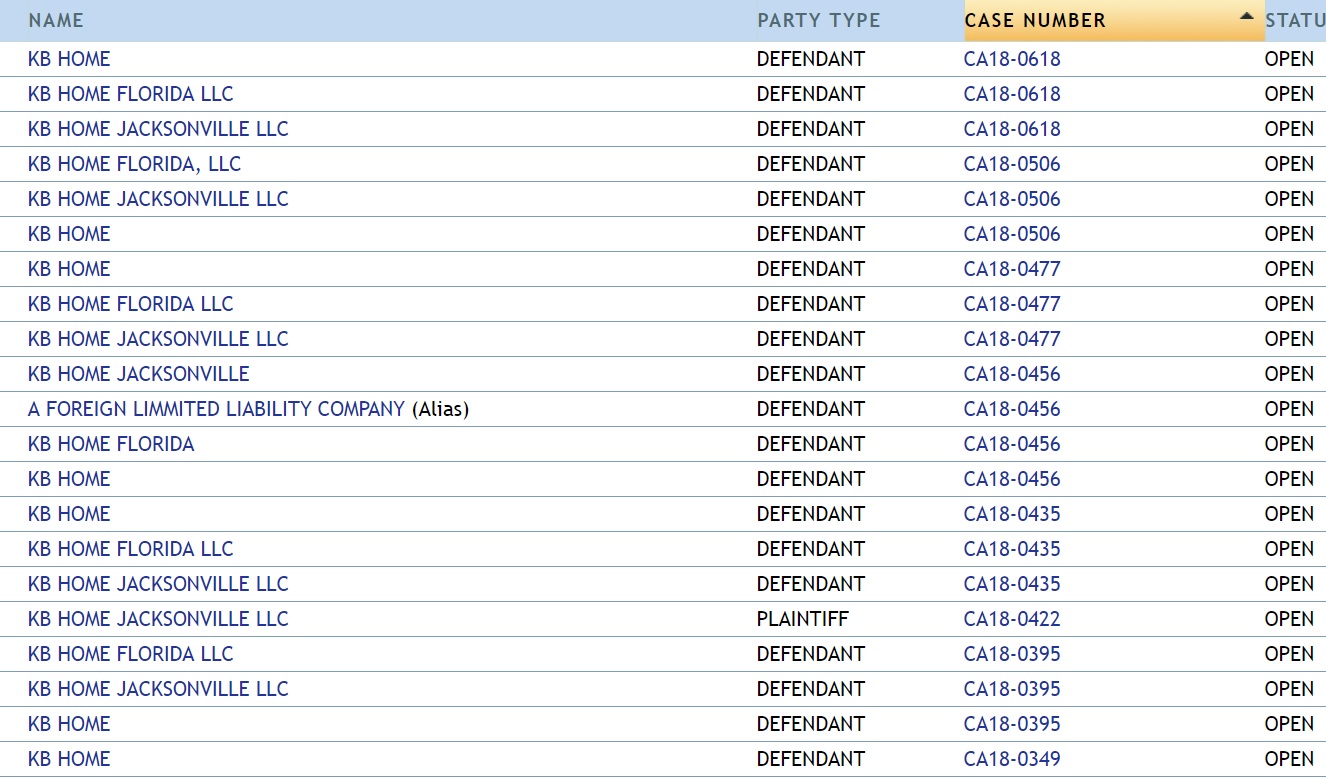This screenshot has width=1326, height=778.
Task: Open KB HOME FLORIDA LLC in case CA18-0435
Action: tap(130, 549)
